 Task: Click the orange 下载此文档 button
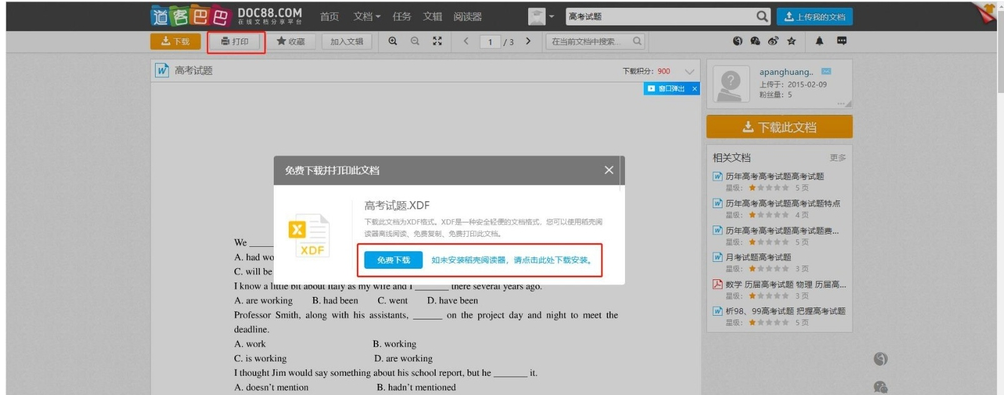[x=779, y=127]
